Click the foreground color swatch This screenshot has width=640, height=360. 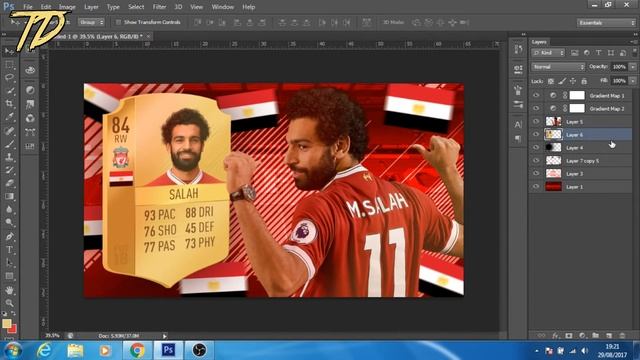(6, 323)
